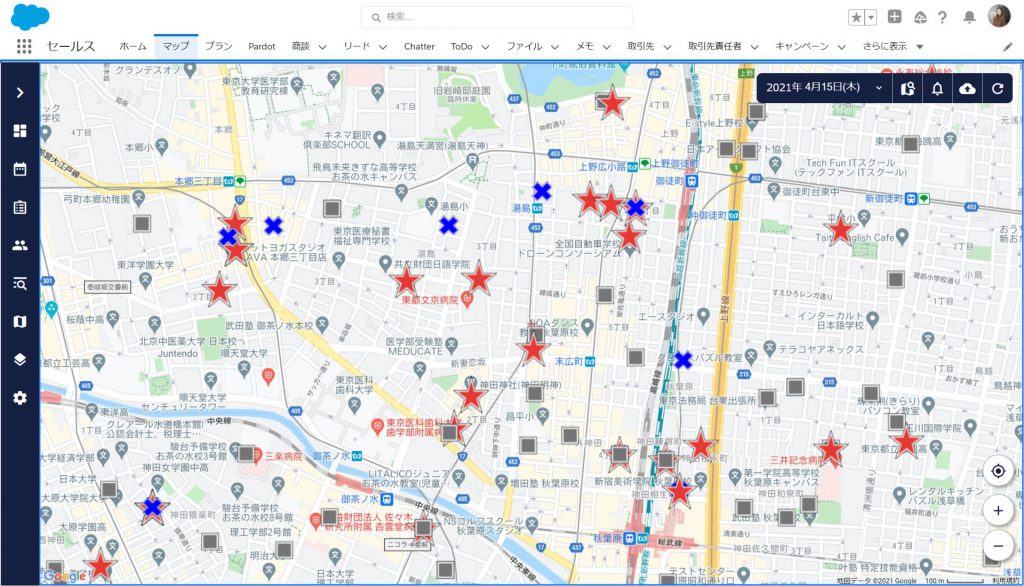Click the 検索 global search field

tap(497, 16)
